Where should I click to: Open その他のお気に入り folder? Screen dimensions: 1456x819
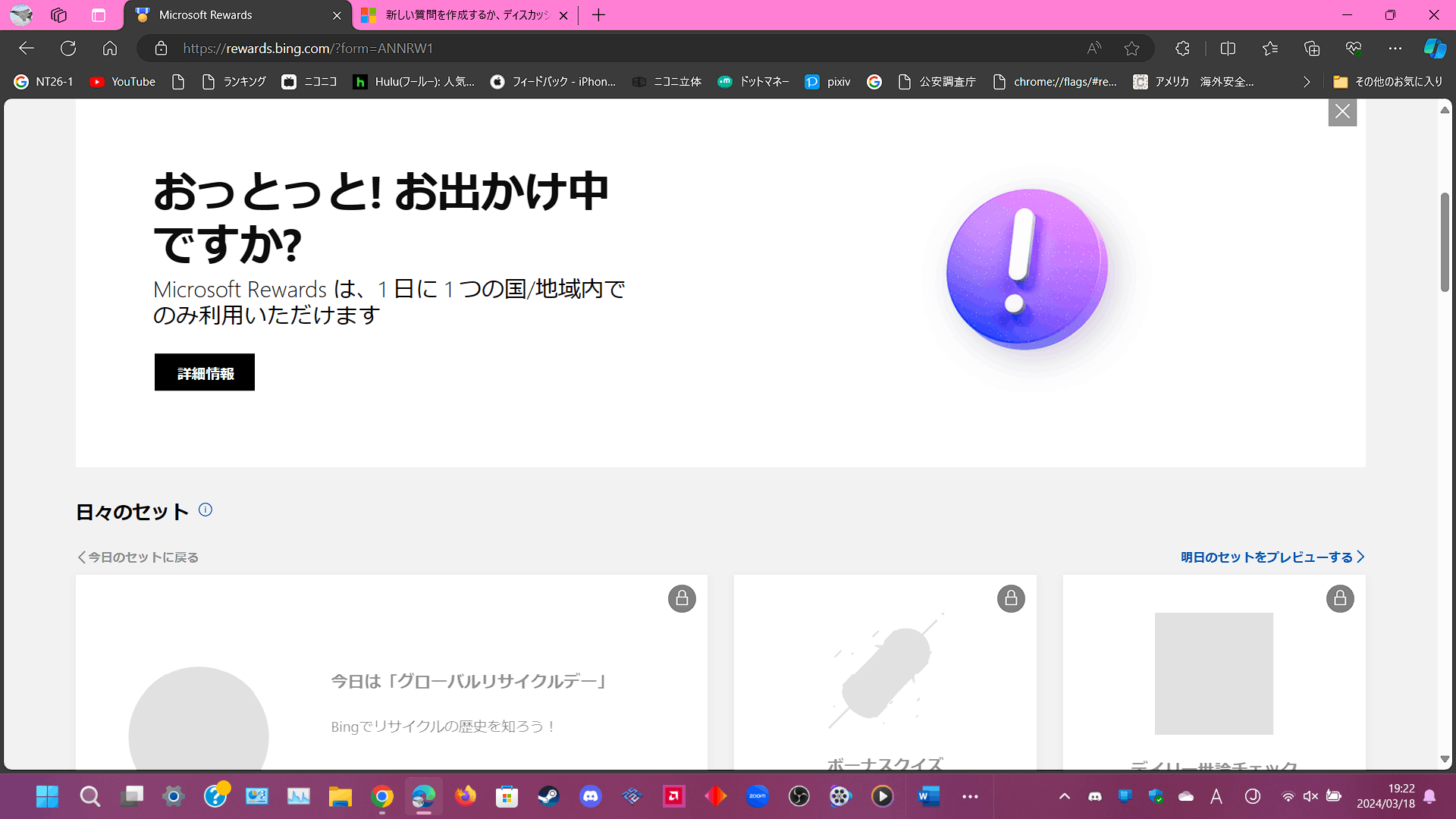(1388, 82)
